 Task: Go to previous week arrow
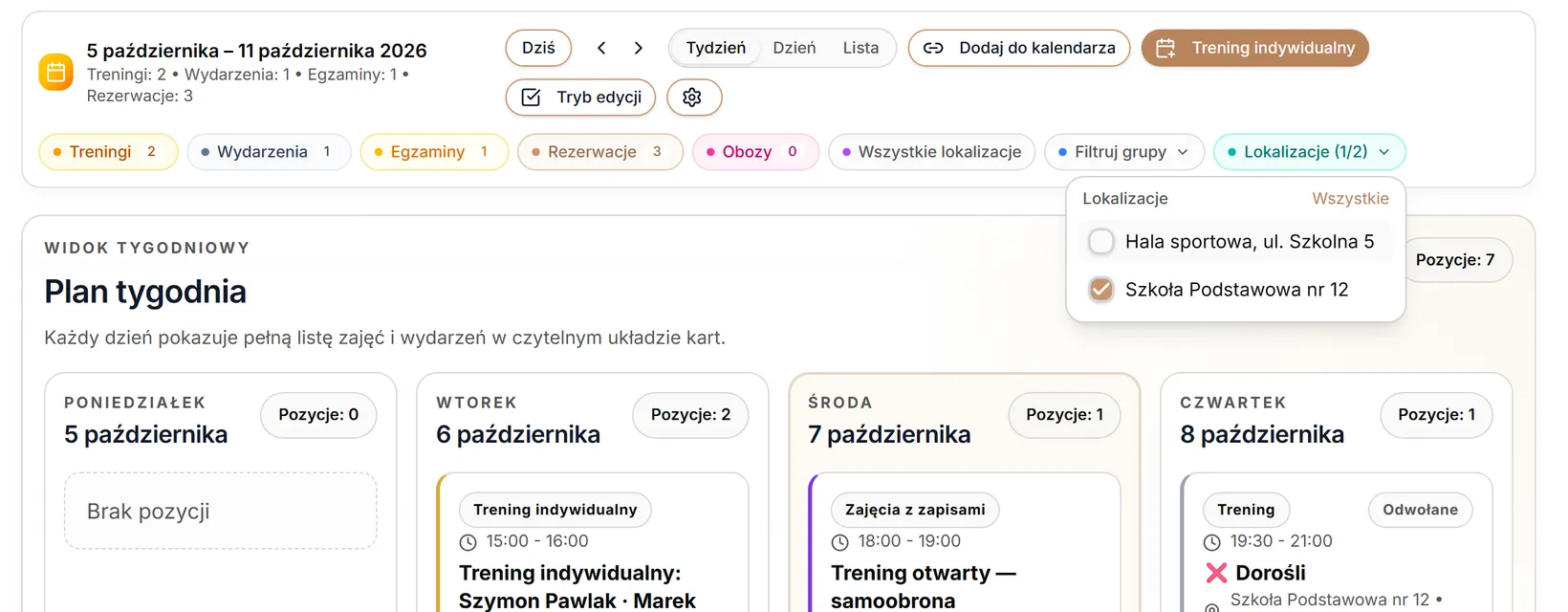pos(601,48)
